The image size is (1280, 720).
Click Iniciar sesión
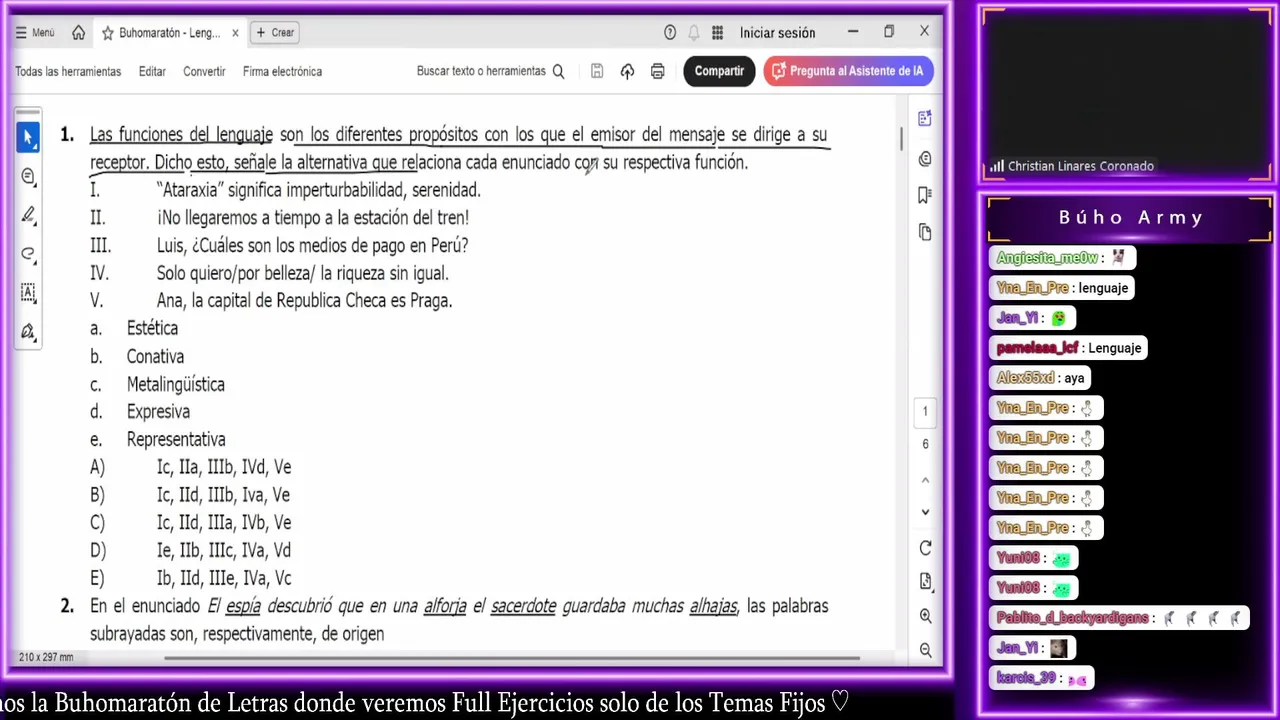point(777,33)
